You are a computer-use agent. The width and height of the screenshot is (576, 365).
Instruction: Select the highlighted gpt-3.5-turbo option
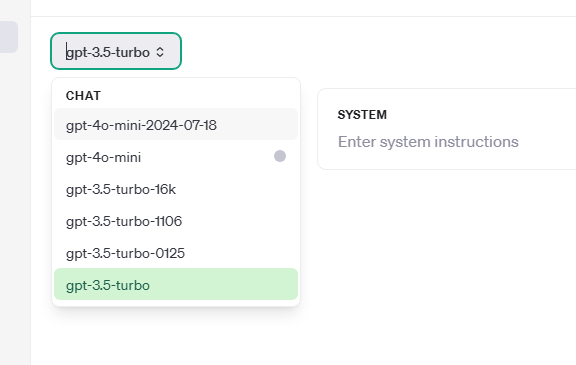coord(176,284)
